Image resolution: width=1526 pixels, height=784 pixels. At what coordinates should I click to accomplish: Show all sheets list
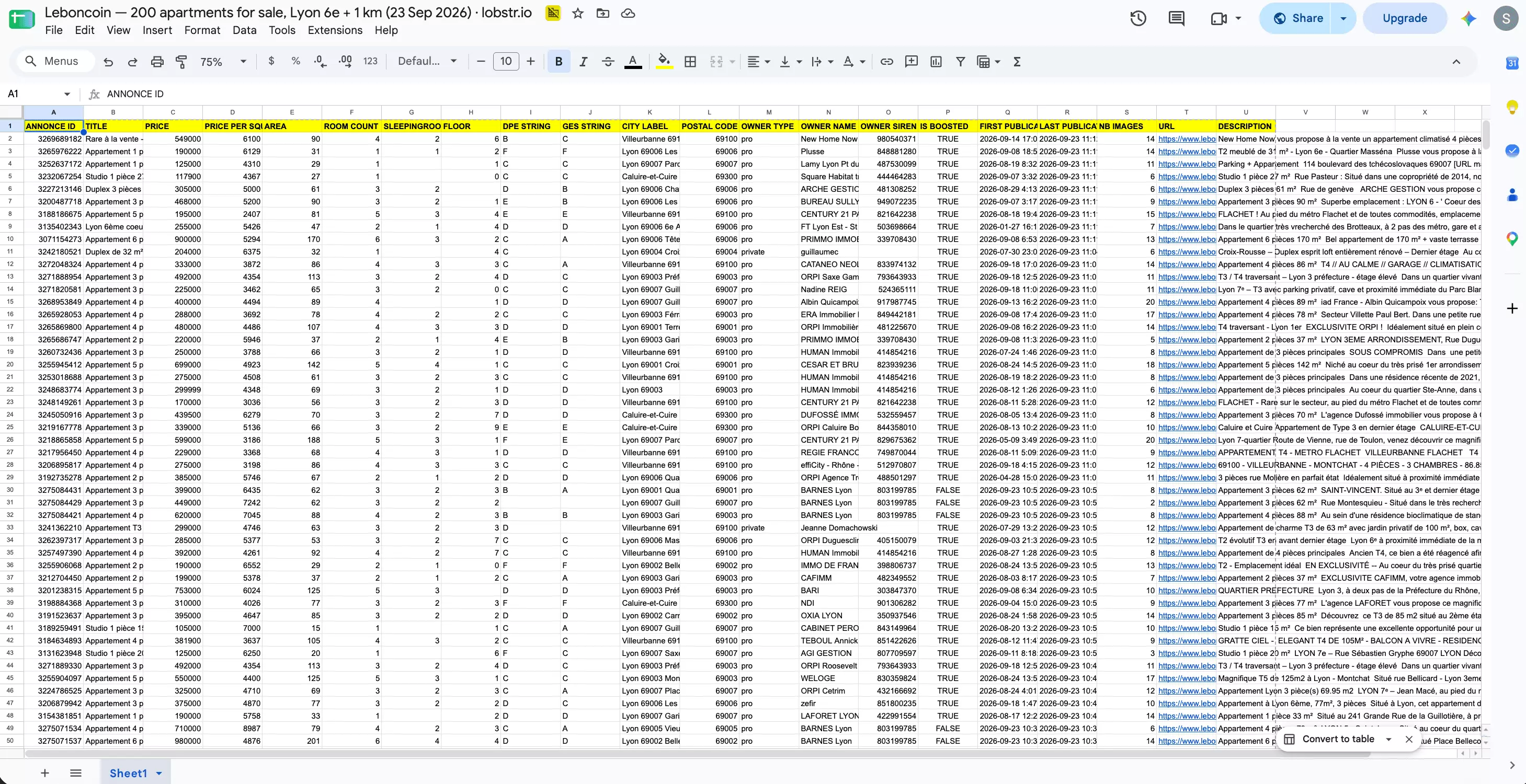point(75,773)
